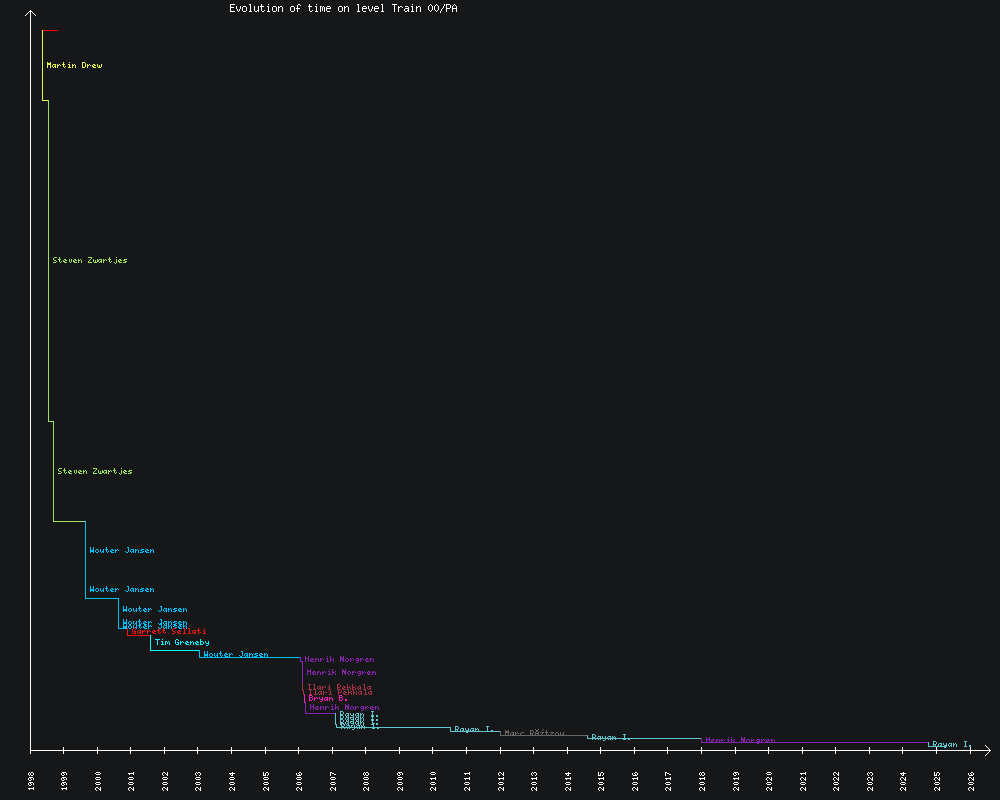1000x800 pixels.
Task: Click the Rayan I. label near 2015
Action: tap(611, 738)
